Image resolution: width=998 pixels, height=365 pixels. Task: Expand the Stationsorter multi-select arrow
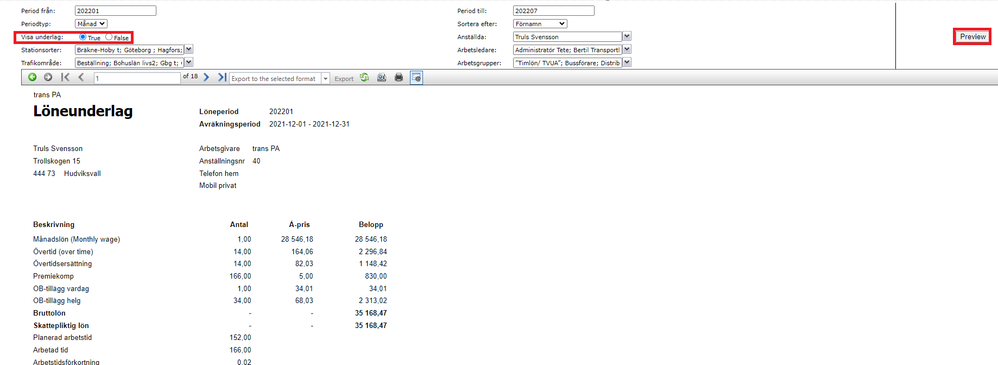(188, 49)
